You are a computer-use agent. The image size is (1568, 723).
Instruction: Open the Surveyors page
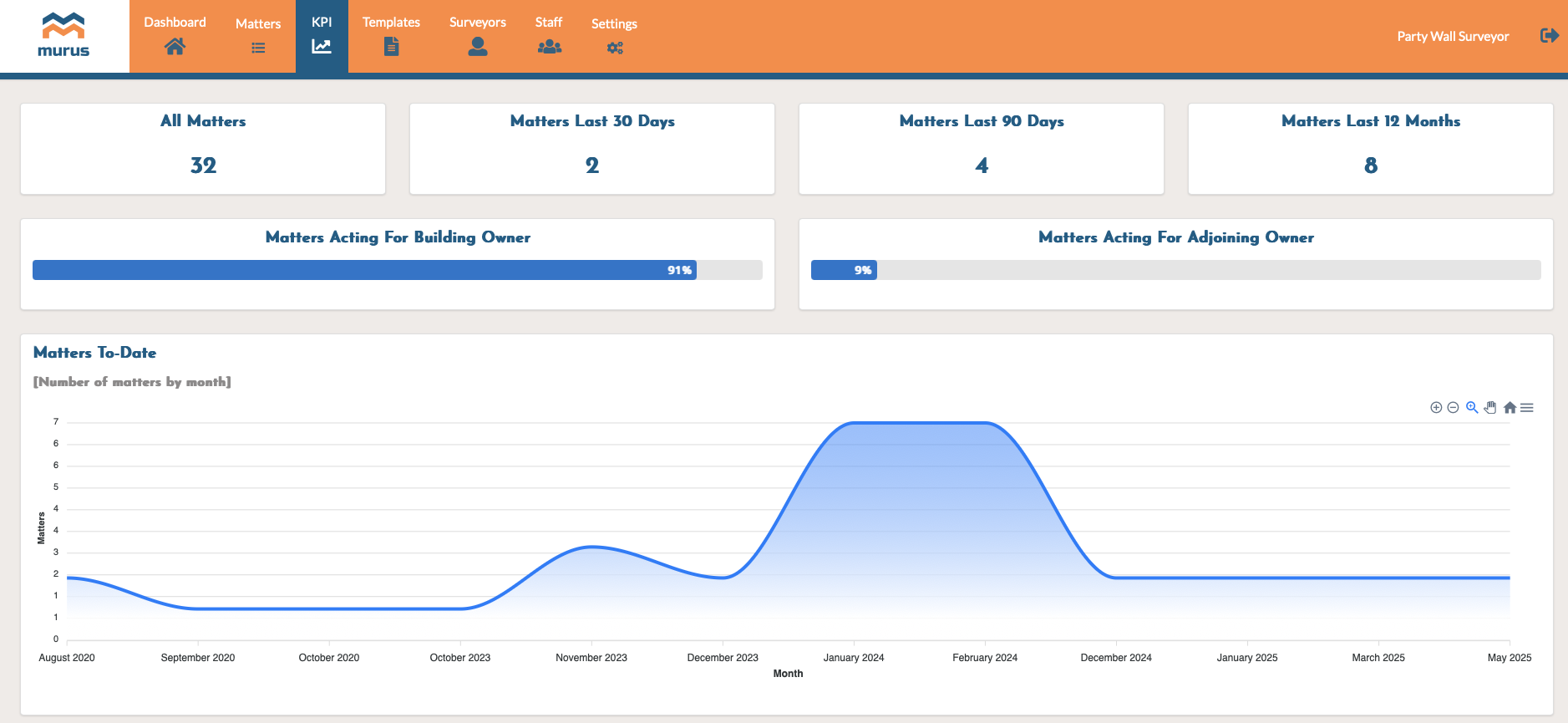click(478, 35)
